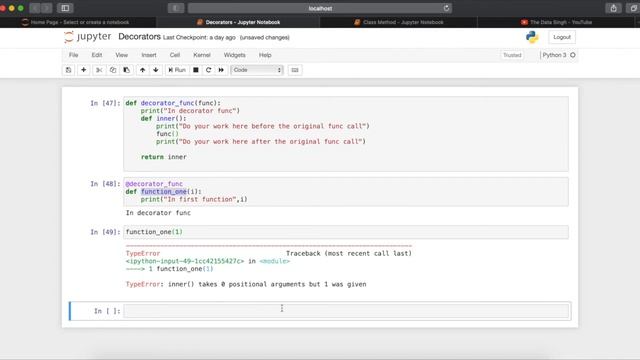Run the selected cell
The width and height of the screenshot is (640, 360).
(x=177, y=70)
